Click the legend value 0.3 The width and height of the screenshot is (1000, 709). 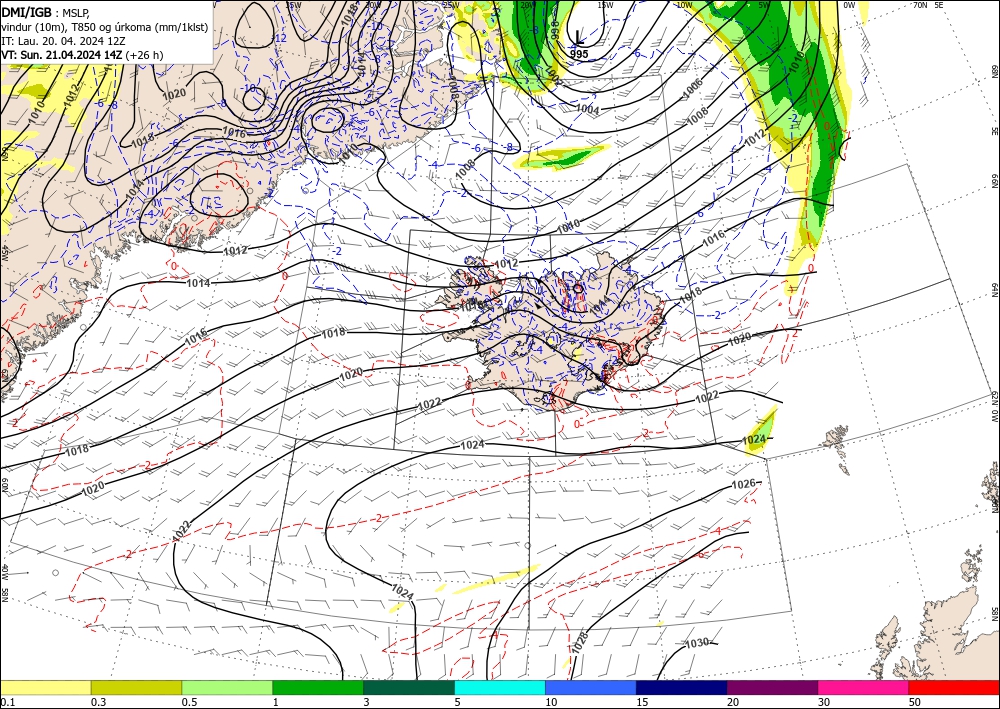pyautogui.click(x=98, y=702)
